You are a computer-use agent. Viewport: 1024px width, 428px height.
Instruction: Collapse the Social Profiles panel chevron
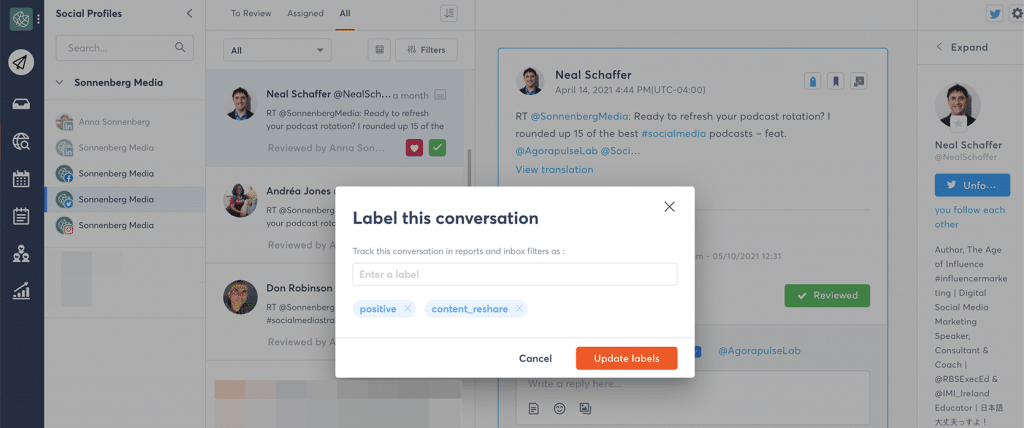[x=189, y=13]
